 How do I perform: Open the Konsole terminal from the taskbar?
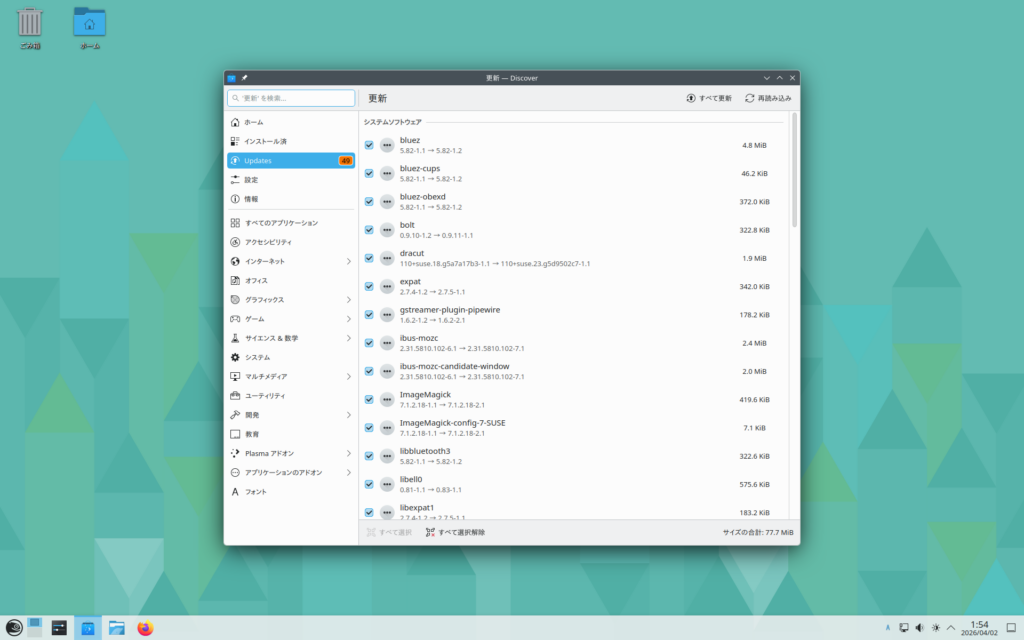pos(60,628)
